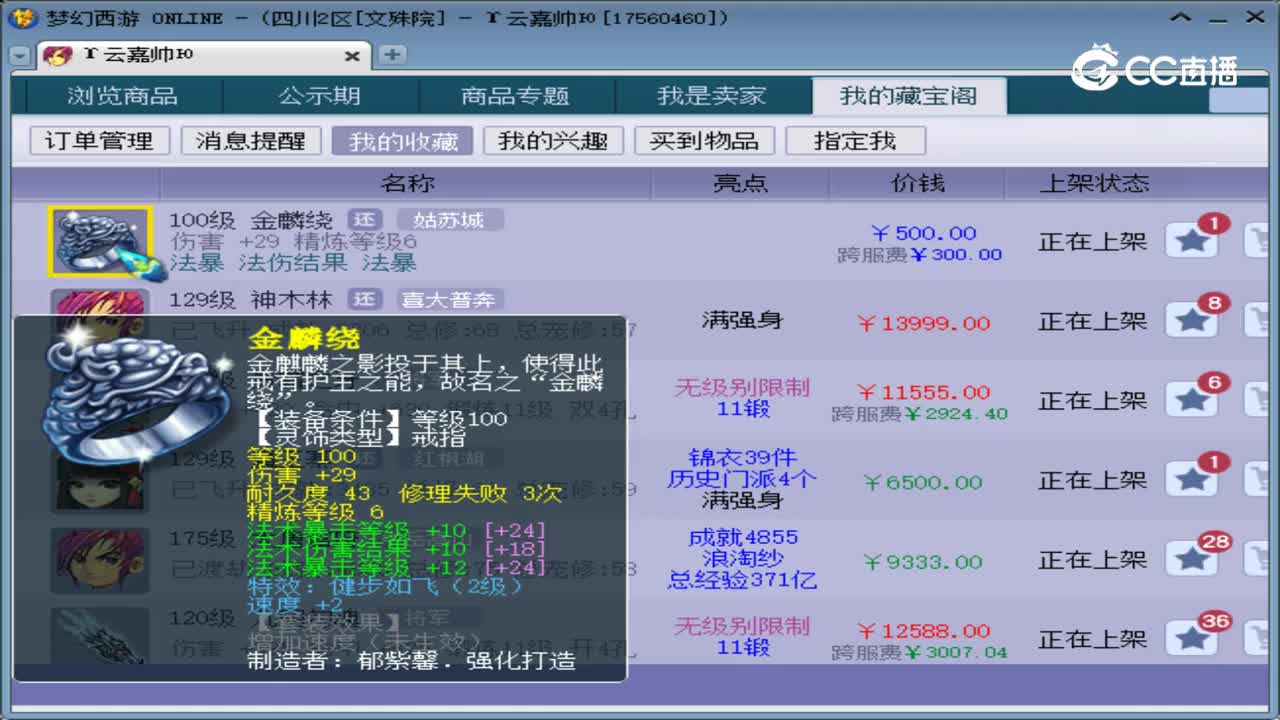
Task: Close the 云嘉帅 window tab
Action: 352,56
